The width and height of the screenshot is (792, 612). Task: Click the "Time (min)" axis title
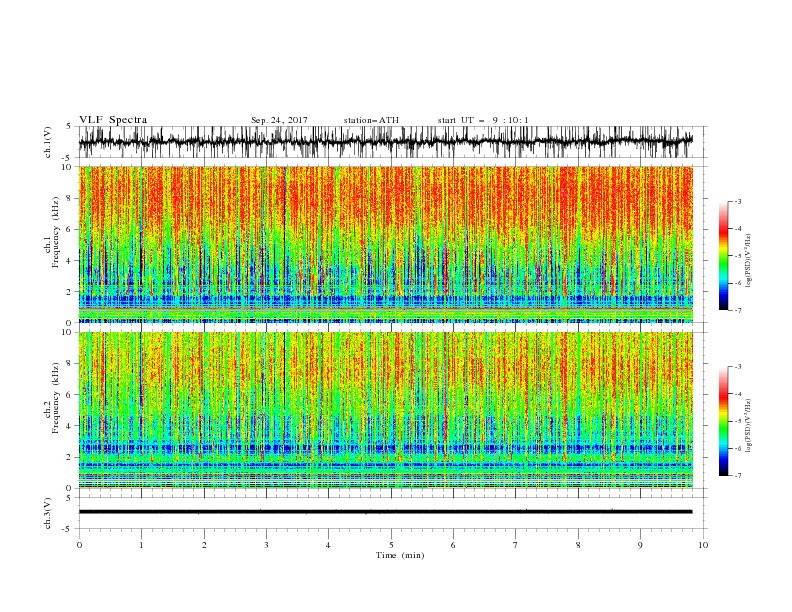pyautogui.click(x=400, y=555)
